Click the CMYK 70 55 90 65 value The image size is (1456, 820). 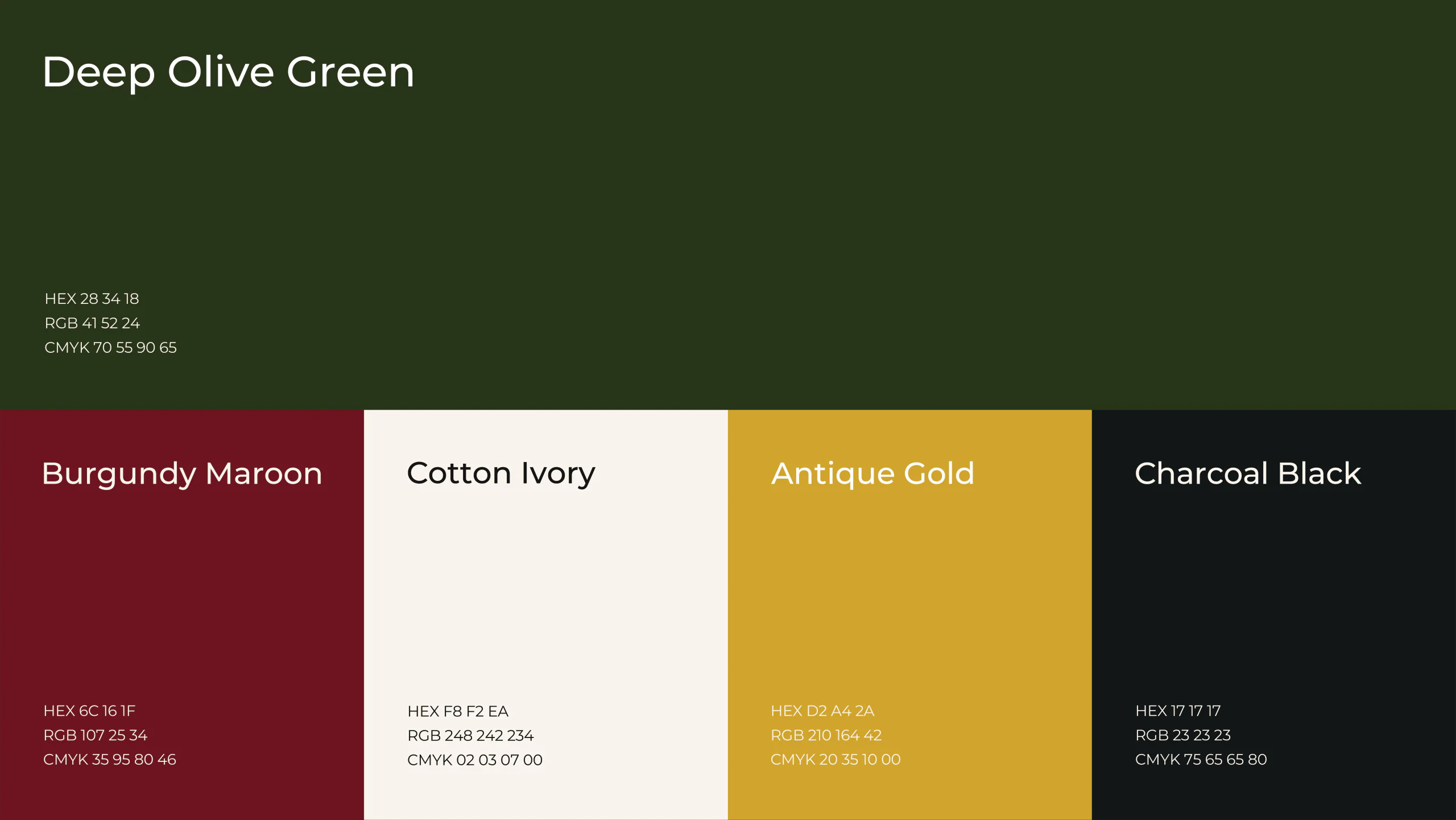click(110, 348)
